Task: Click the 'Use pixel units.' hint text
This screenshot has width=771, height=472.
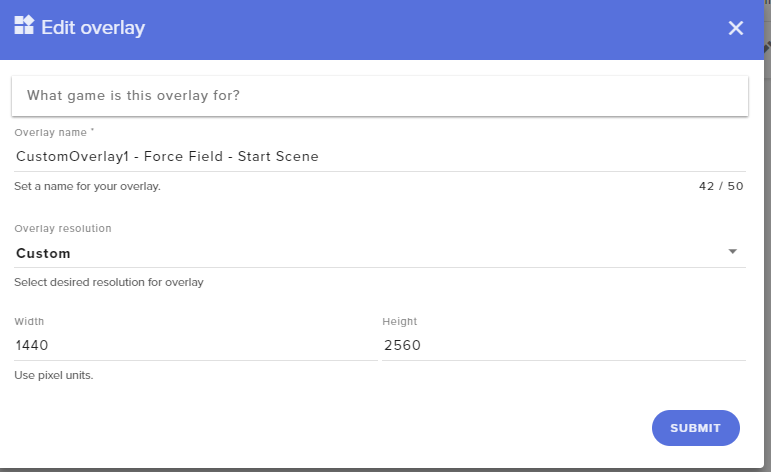Action: [x=54, y=375]
